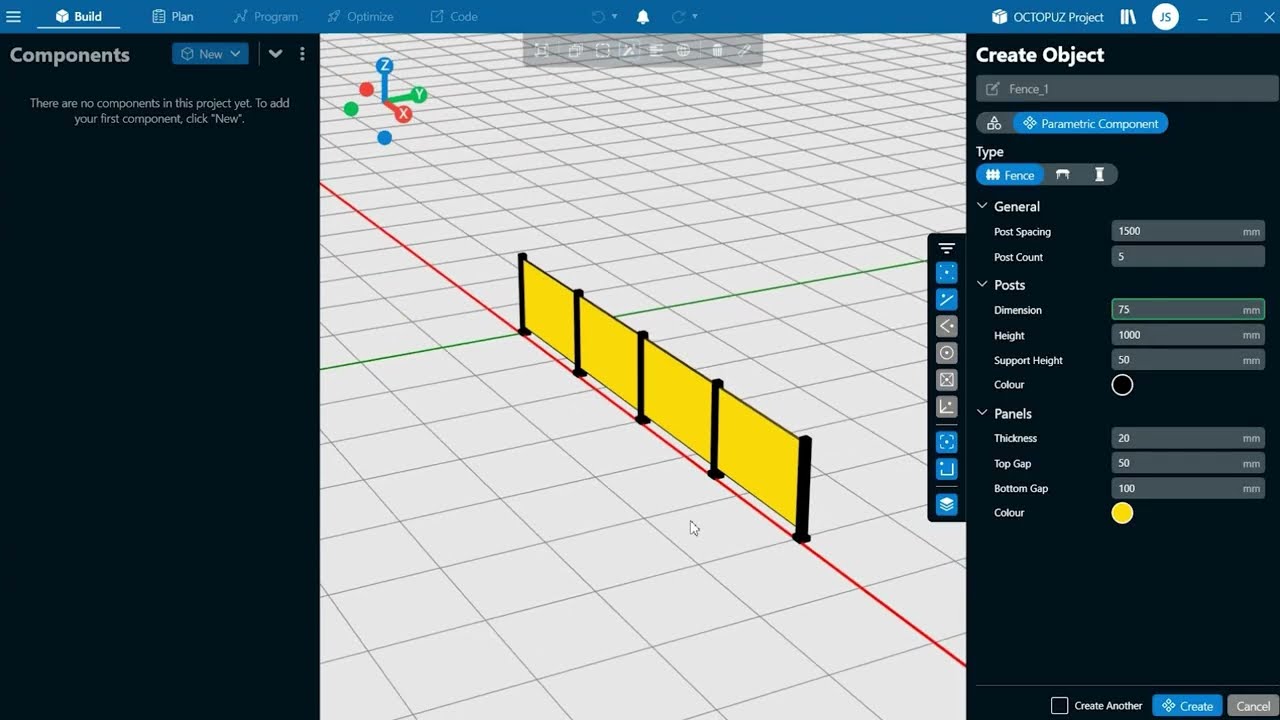Click the dashed selection box icon in viewport toolbar
The height and width of the screenshot is (720, 1280).
pyautogui.click(x=602, y=49)
